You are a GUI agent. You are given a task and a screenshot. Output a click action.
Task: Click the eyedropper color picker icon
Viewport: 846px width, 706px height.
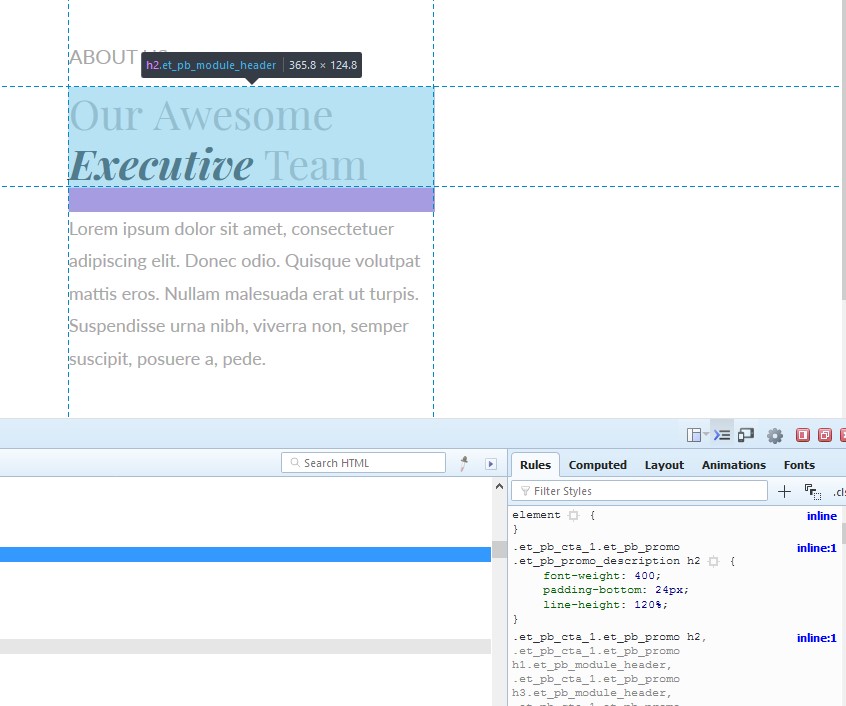[x=464, y=463]
